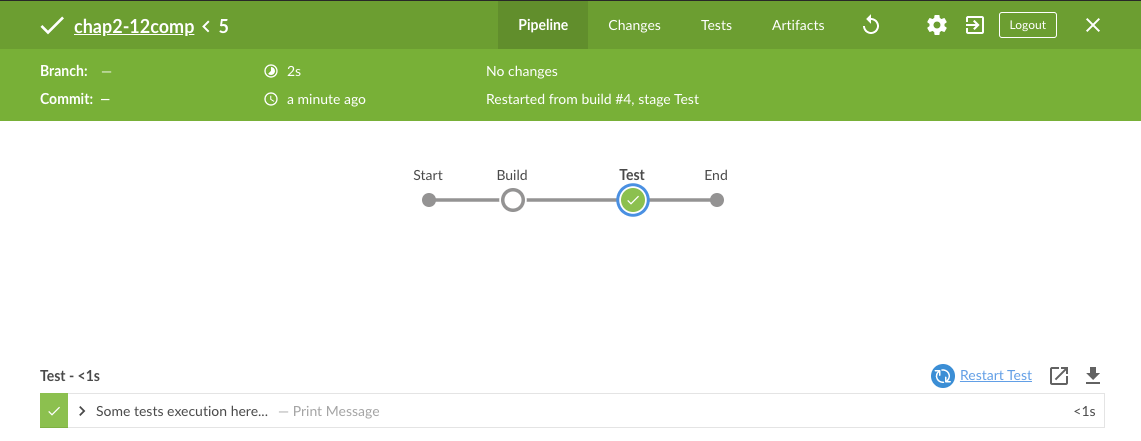Switch to the Changes tab

[634, 25]
